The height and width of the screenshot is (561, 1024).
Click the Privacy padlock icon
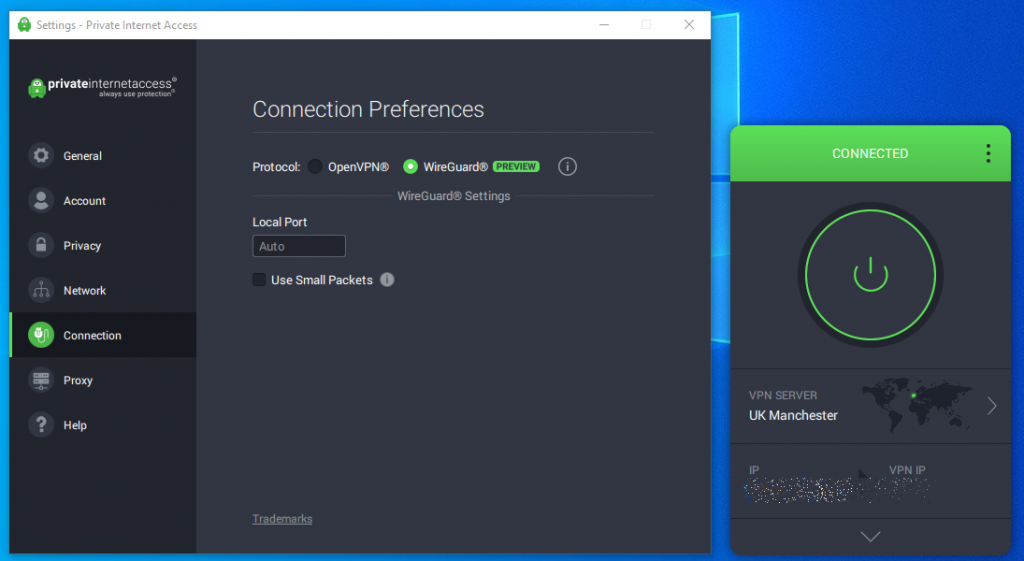coord(40,246)
